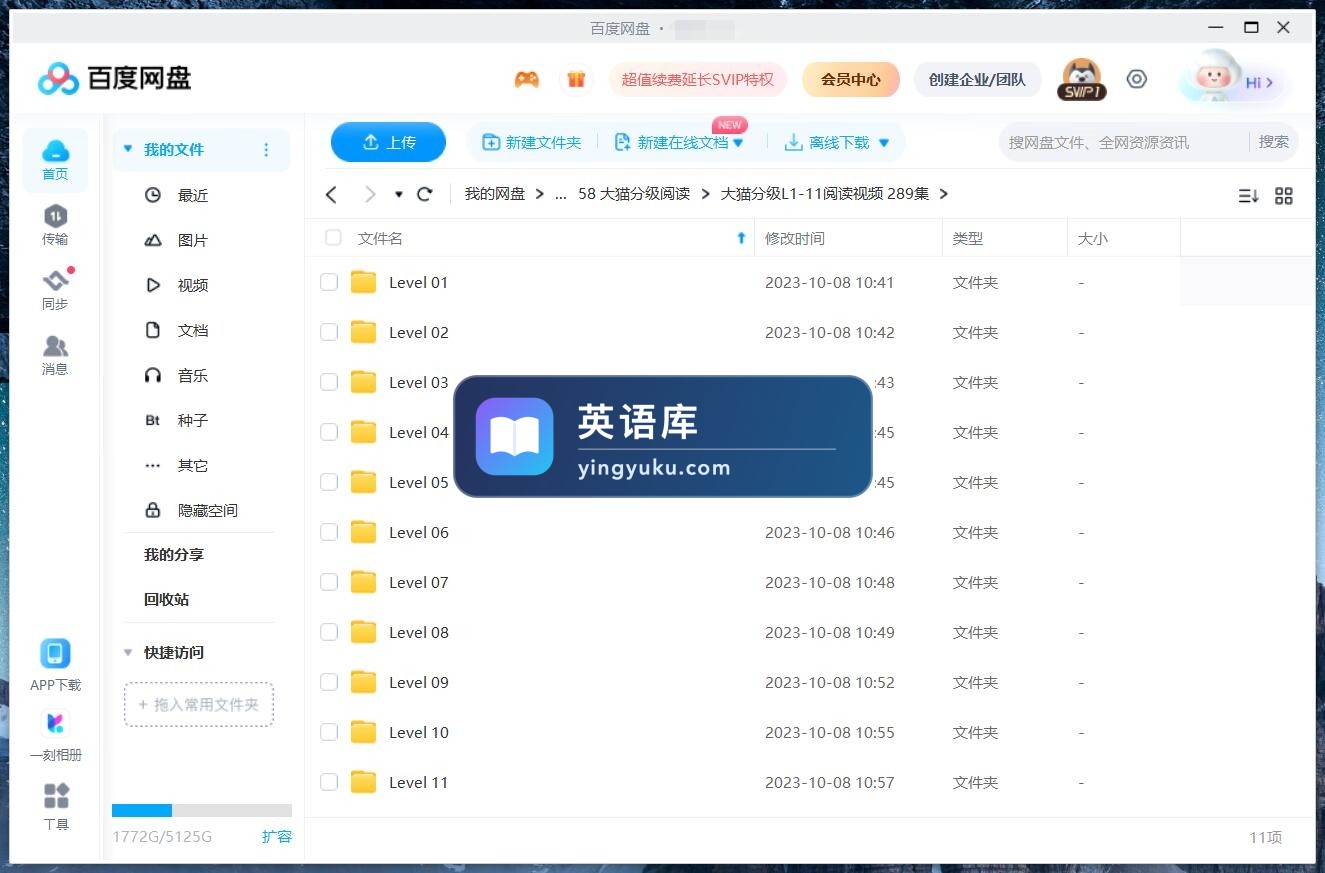Screen dimensions: 1325x873
Task: Switch to grid thumbnail view
Action: (x=1284, y=196)
